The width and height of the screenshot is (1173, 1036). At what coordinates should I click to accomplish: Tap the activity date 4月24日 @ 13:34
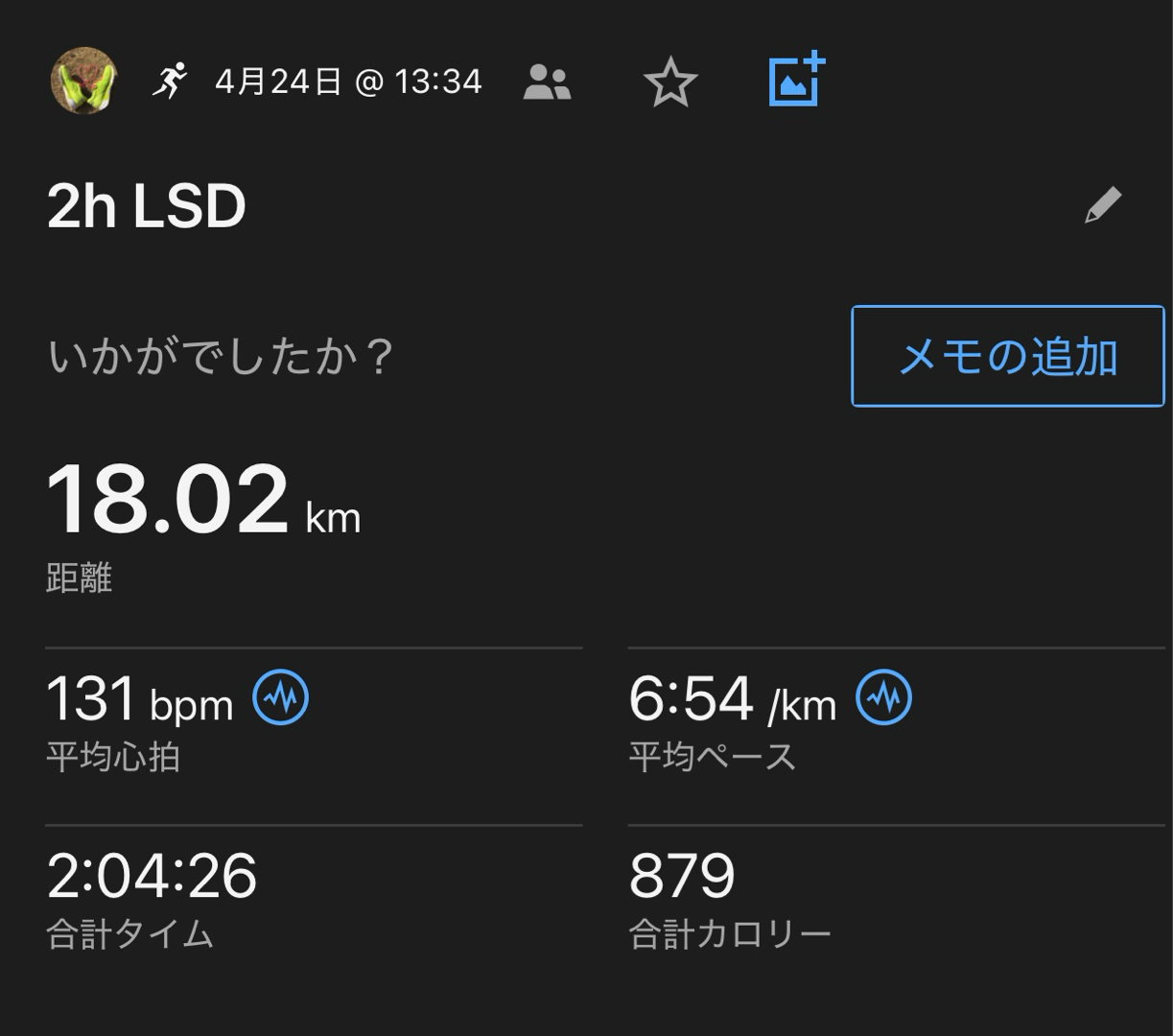point(348,82)
